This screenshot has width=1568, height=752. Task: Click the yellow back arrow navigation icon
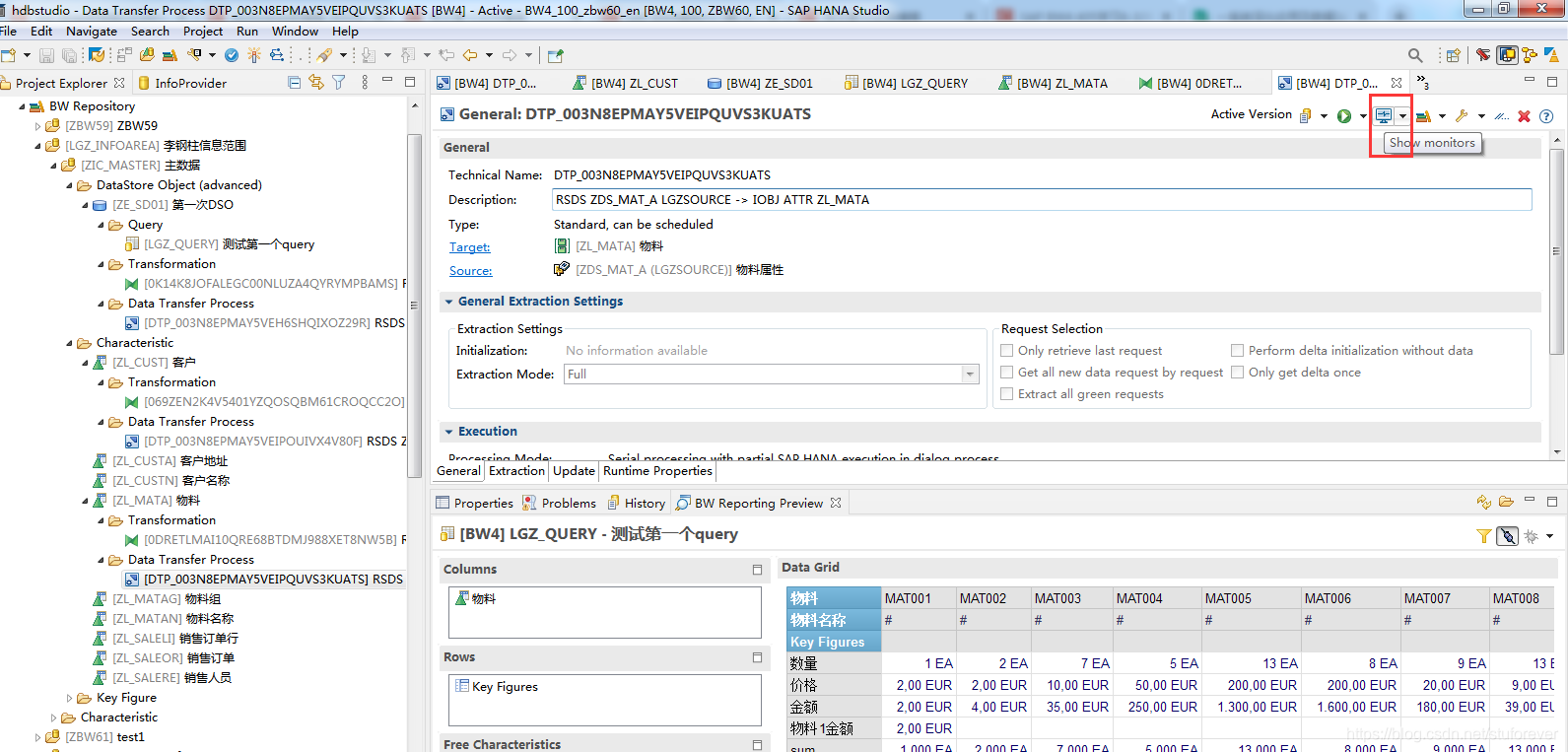(470, 55)
